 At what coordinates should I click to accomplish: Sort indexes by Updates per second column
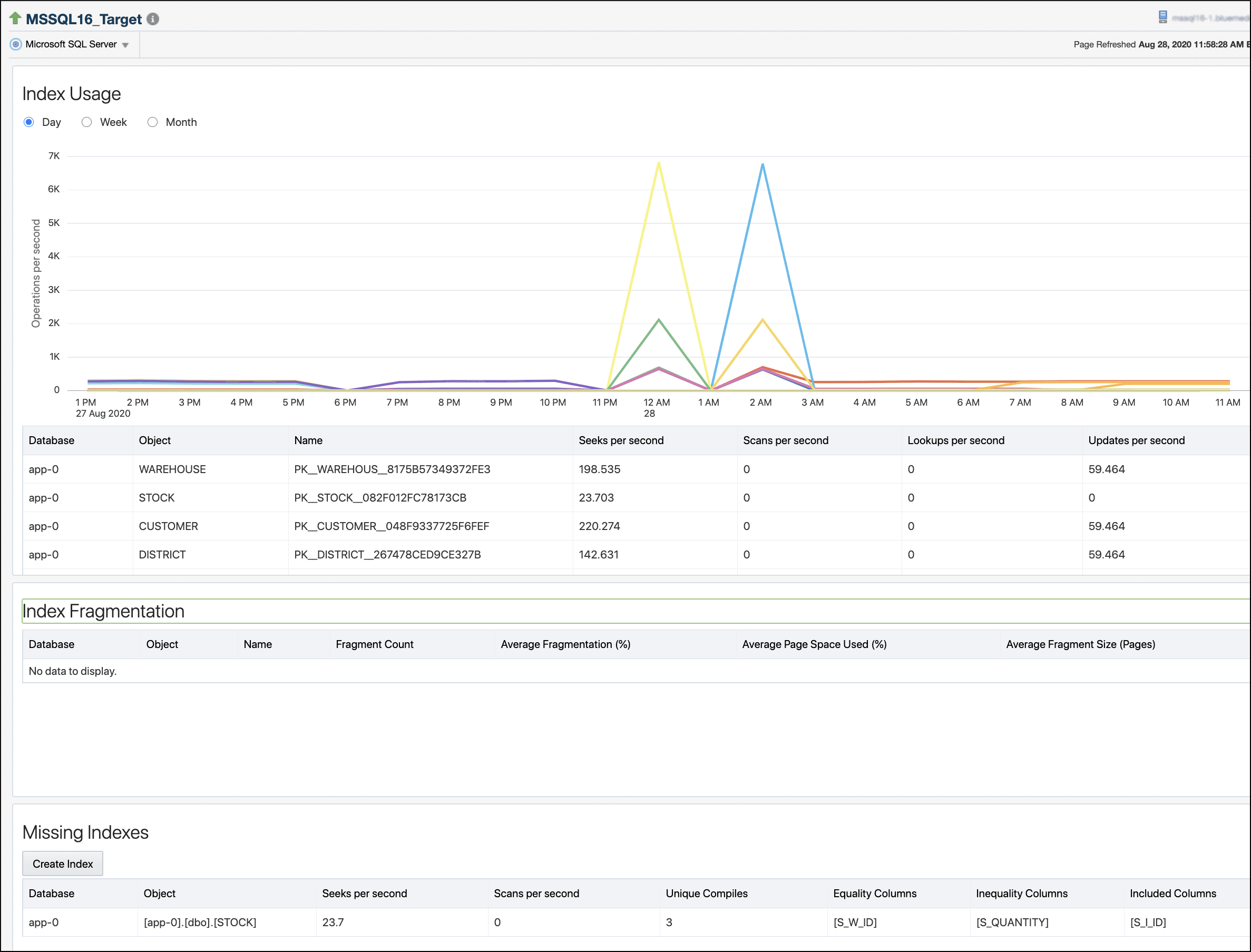(x=1136, y=440)
